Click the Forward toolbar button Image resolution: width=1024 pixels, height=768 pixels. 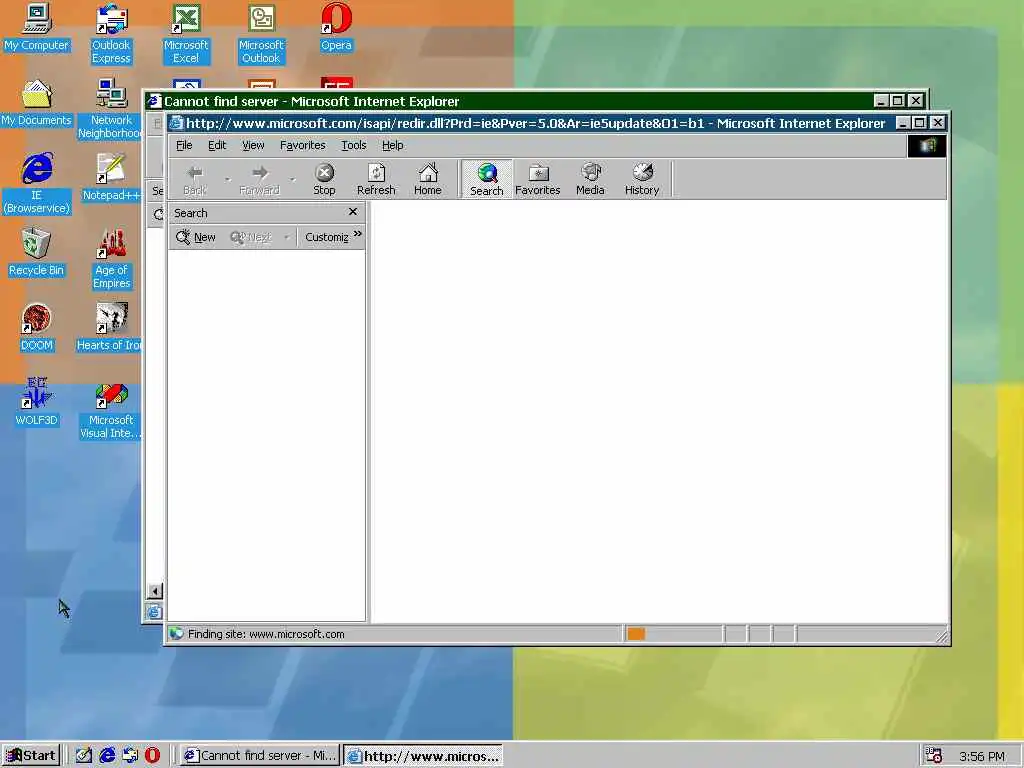coord(259,179)
